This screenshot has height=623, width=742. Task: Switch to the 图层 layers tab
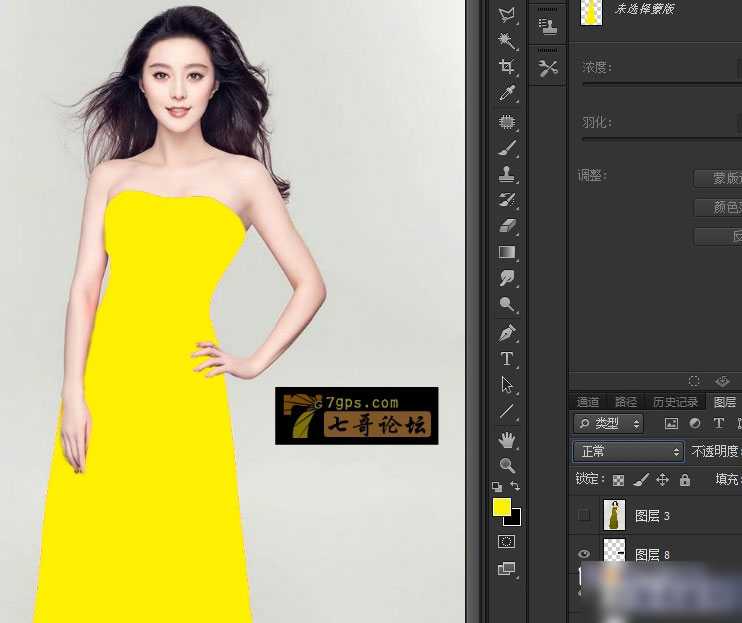click(x=724, y=402)
